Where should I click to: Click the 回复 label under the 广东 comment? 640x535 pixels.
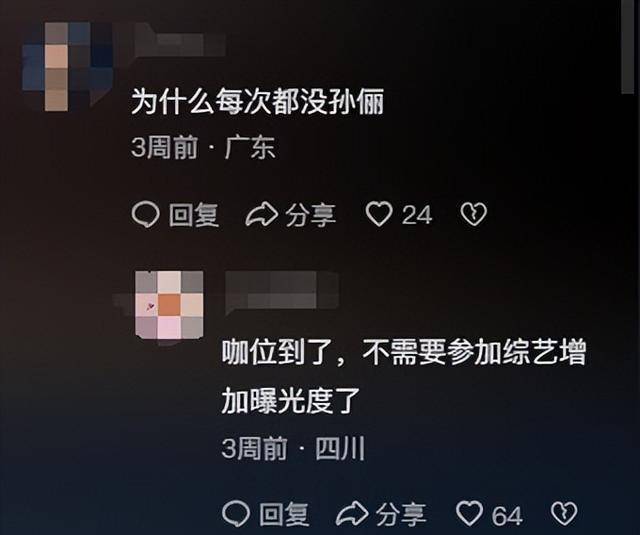pos(194,215)
